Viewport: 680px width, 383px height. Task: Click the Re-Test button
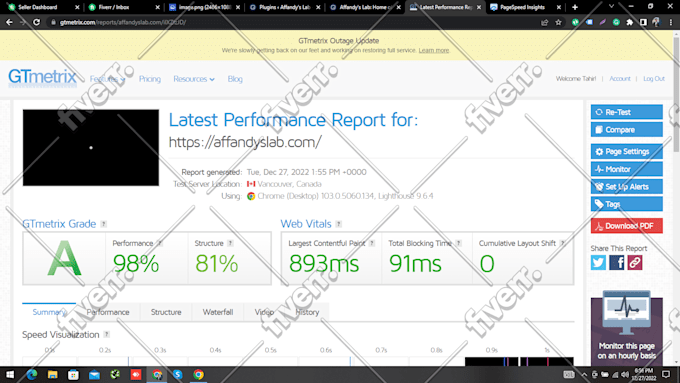(x=626, y=112)
